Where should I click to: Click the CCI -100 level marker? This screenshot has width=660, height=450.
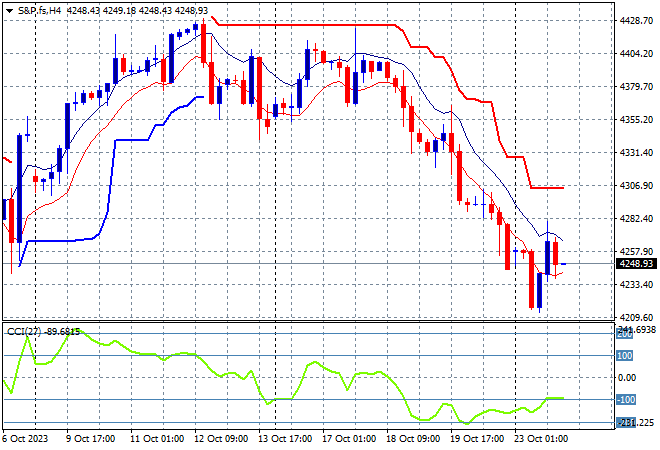pyautogui.click(x=623, y=400)
